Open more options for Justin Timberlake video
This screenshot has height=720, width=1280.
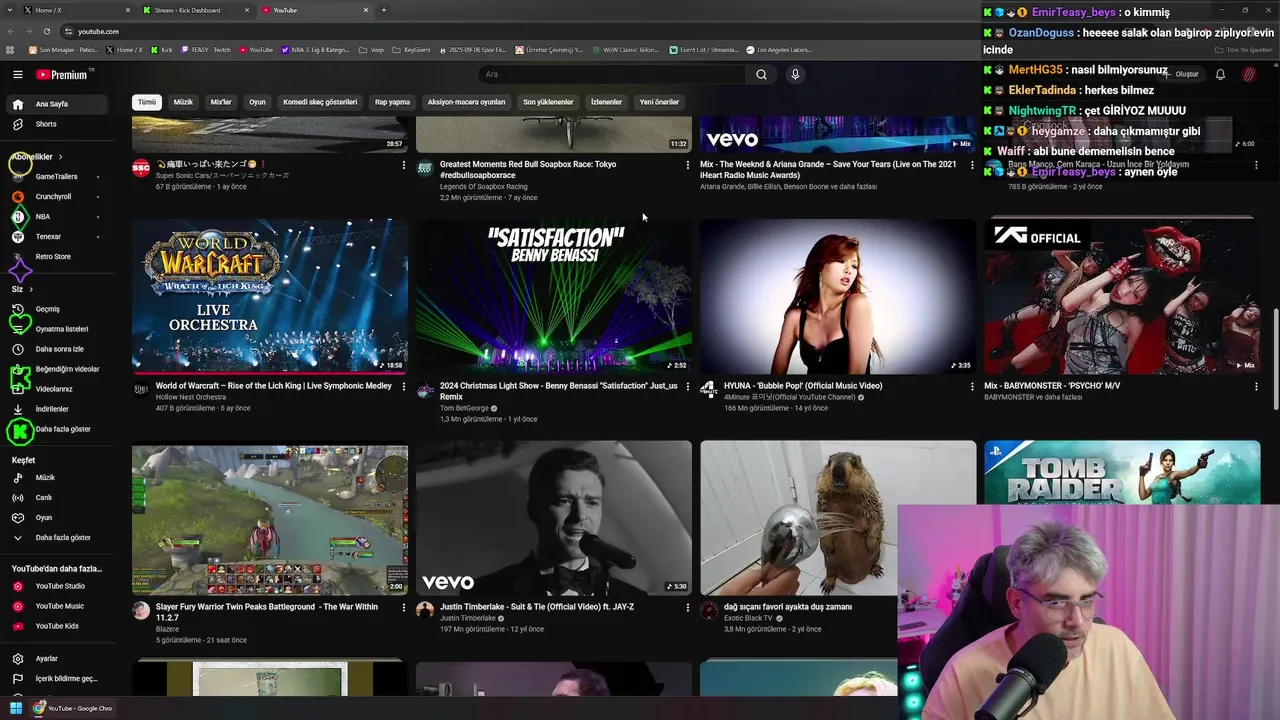[687, 607]
